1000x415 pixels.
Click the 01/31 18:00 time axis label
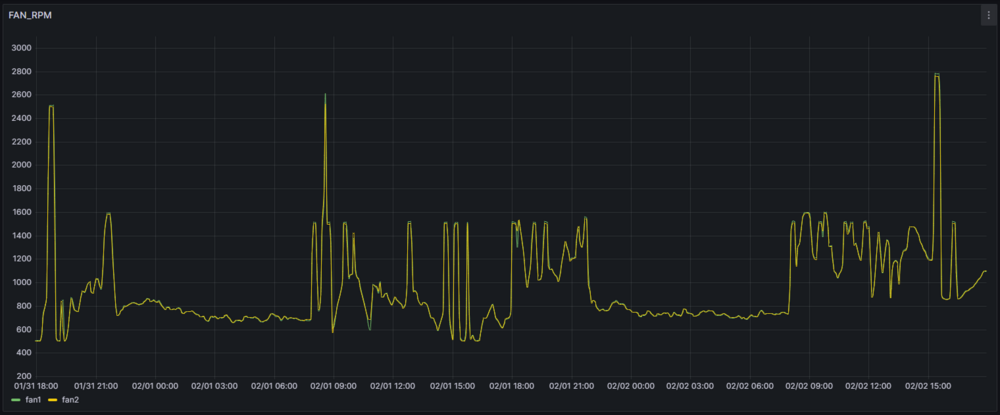tap(36, 386)
